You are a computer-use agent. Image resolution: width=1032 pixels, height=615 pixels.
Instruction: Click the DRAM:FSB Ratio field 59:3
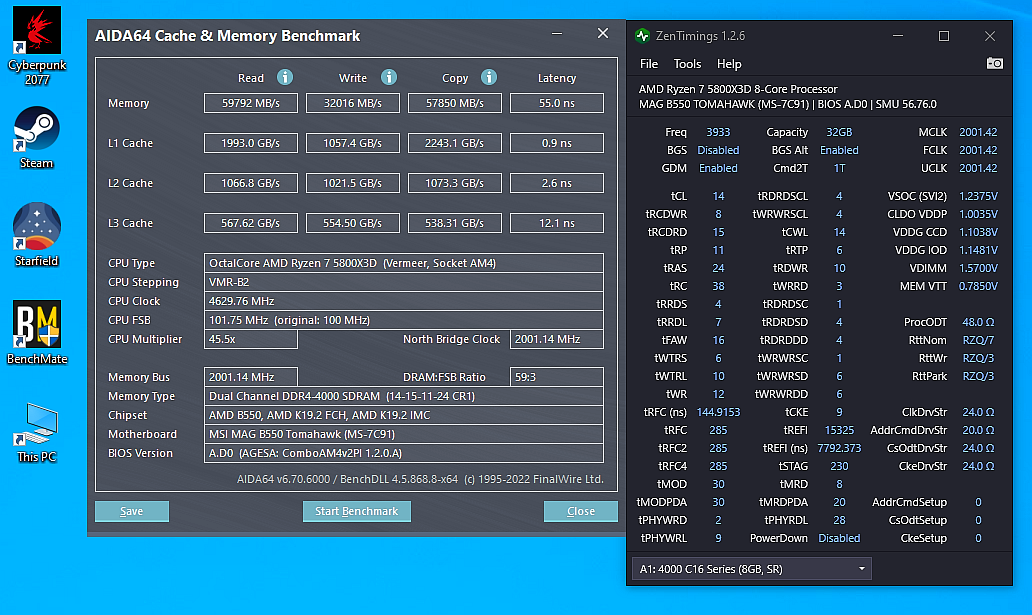[557, 377]
